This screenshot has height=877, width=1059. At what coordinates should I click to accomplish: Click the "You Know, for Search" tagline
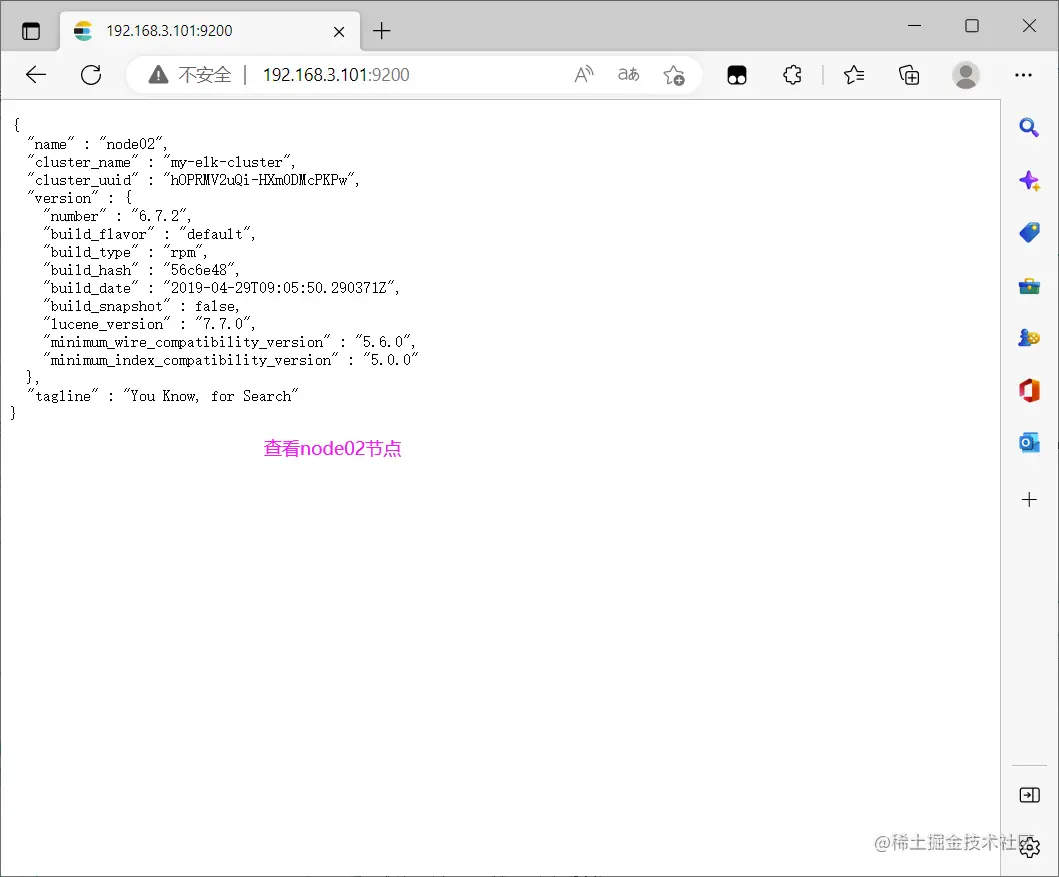coord(211,396)
